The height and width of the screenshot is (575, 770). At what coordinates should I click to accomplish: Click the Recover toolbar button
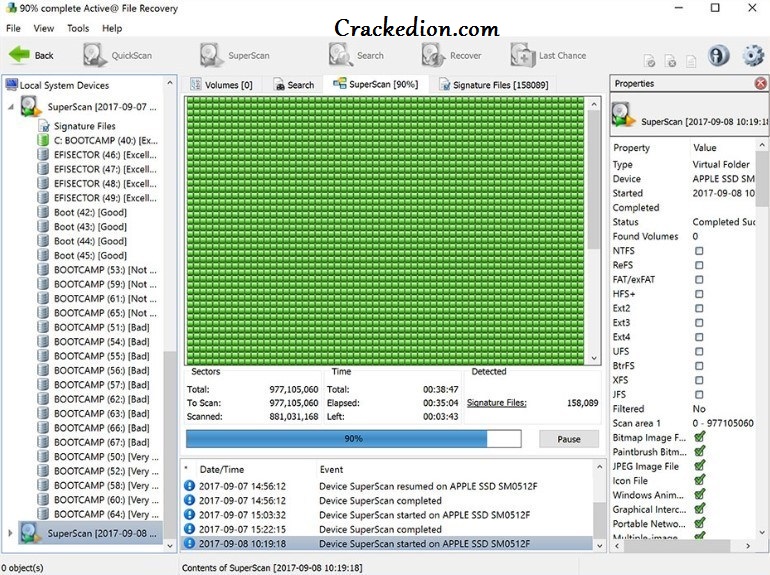click(451, 55)
